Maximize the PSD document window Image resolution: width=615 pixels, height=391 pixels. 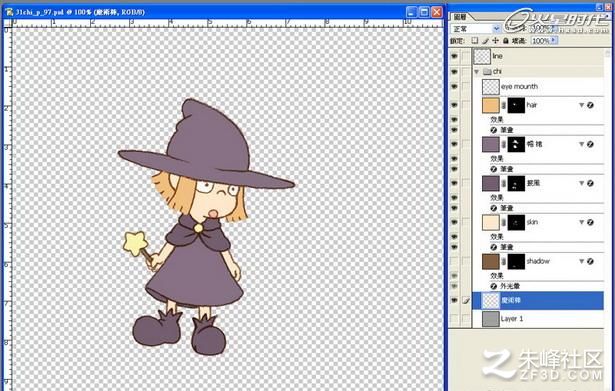[424, 12]
